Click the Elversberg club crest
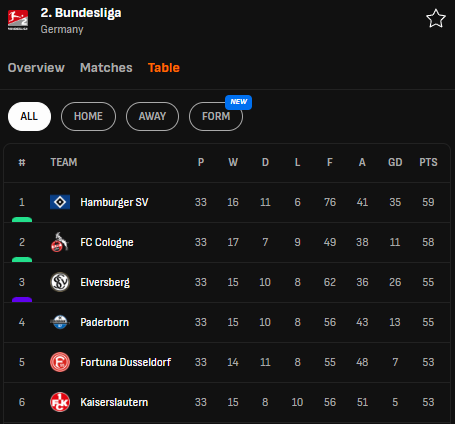The width and height of the screenshot is (455, 424). click(60, 282)
